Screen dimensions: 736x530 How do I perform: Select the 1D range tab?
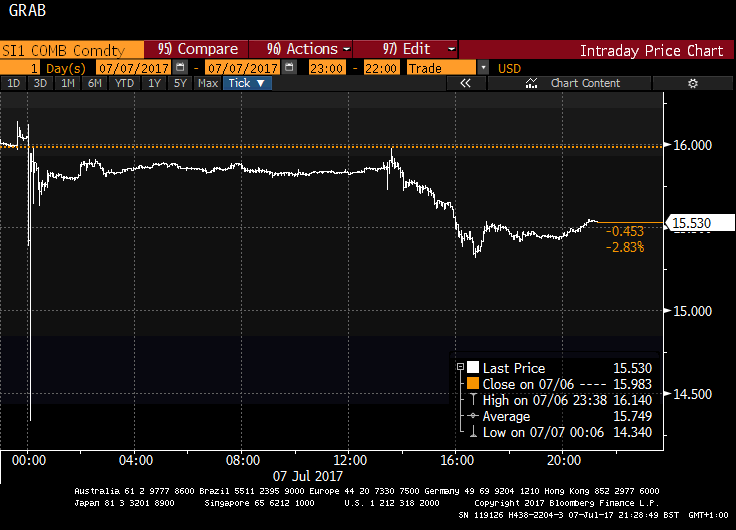[14, 83]
